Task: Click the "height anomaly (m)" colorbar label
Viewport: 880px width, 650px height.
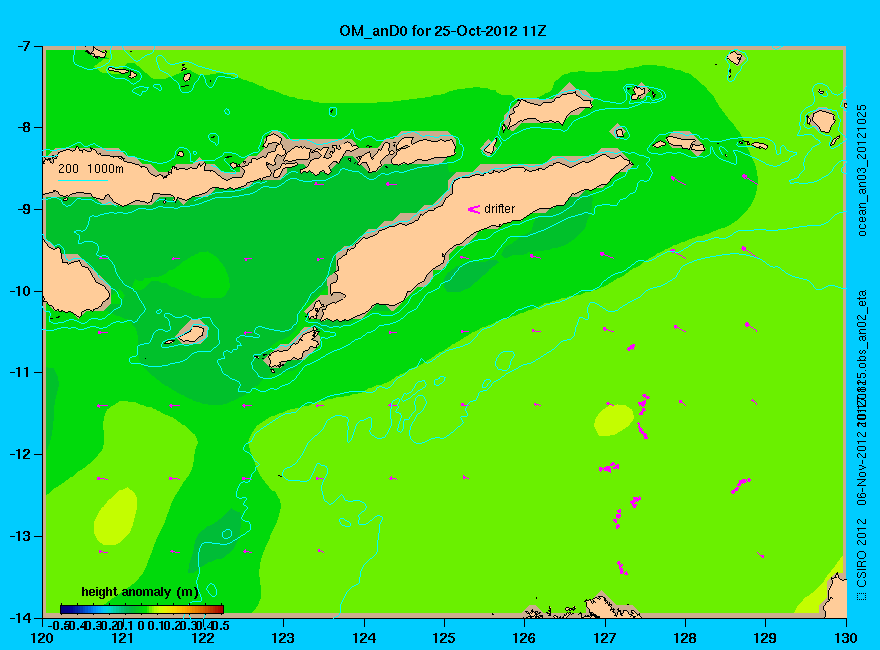Action: (140, 592)
